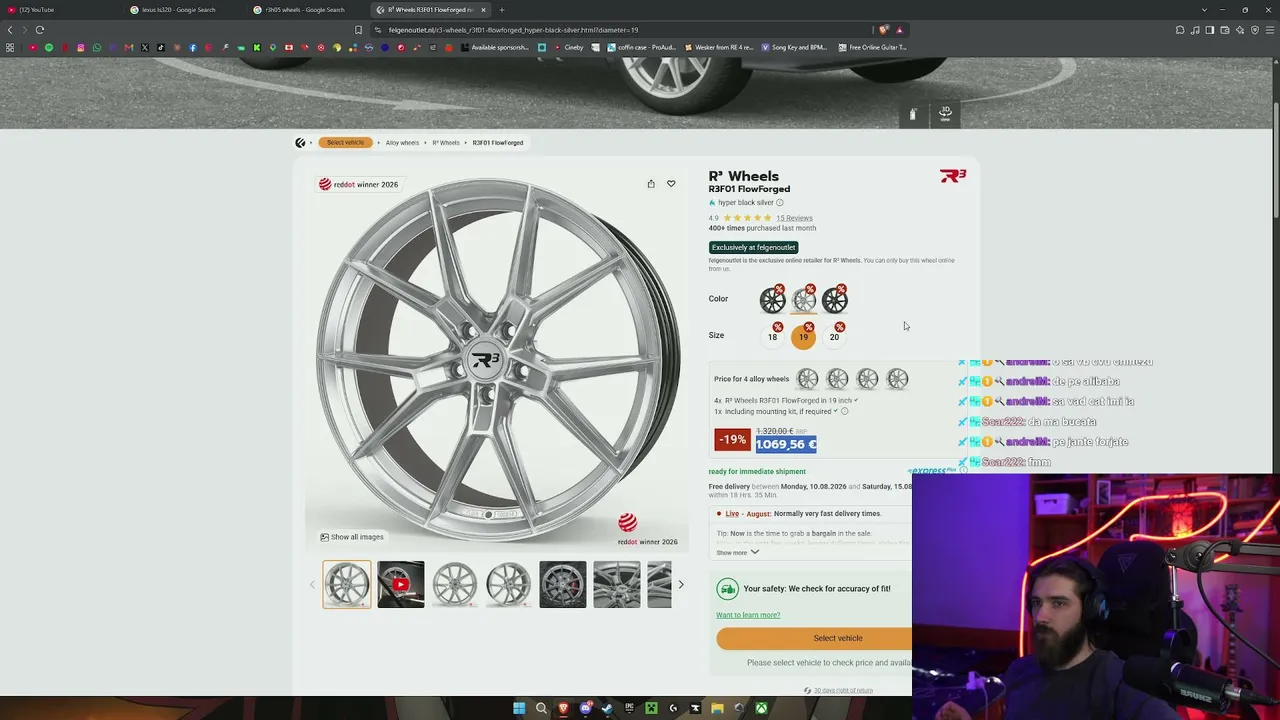Click the info icon beside hyper black silver
Screen dimensions: 1280x720
click(x=780, y=203)
